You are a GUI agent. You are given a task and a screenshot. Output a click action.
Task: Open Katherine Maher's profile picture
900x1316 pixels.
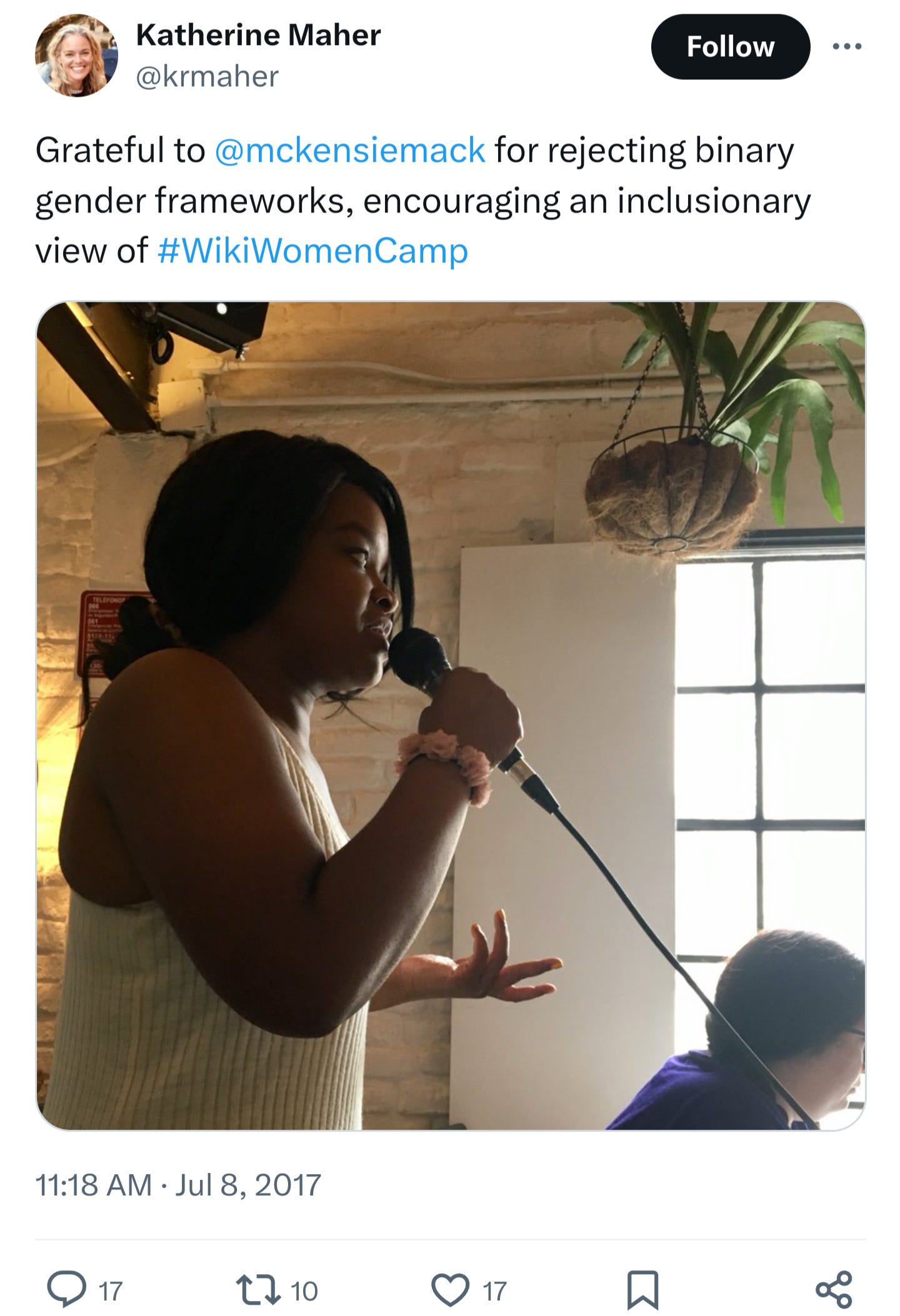click(76, 55)
